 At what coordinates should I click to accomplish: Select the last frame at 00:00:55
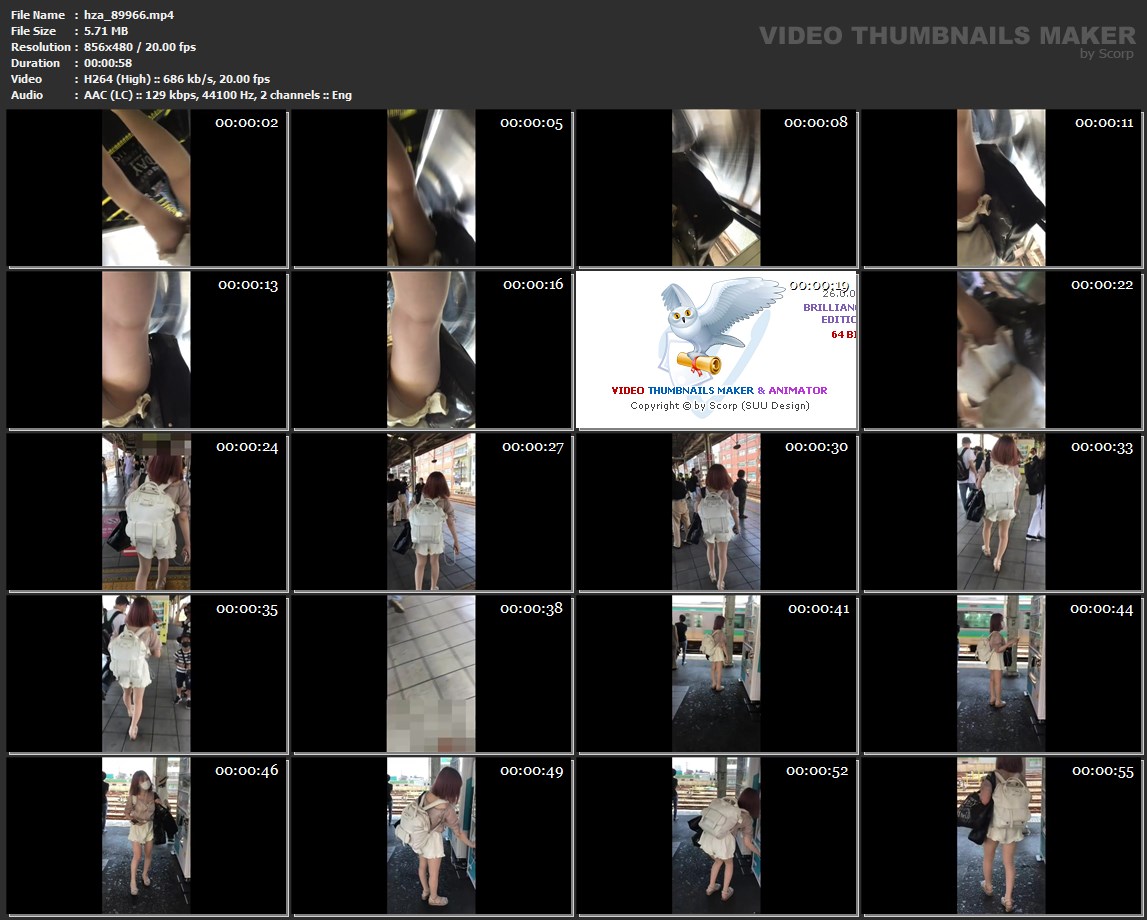[1001, 836]
